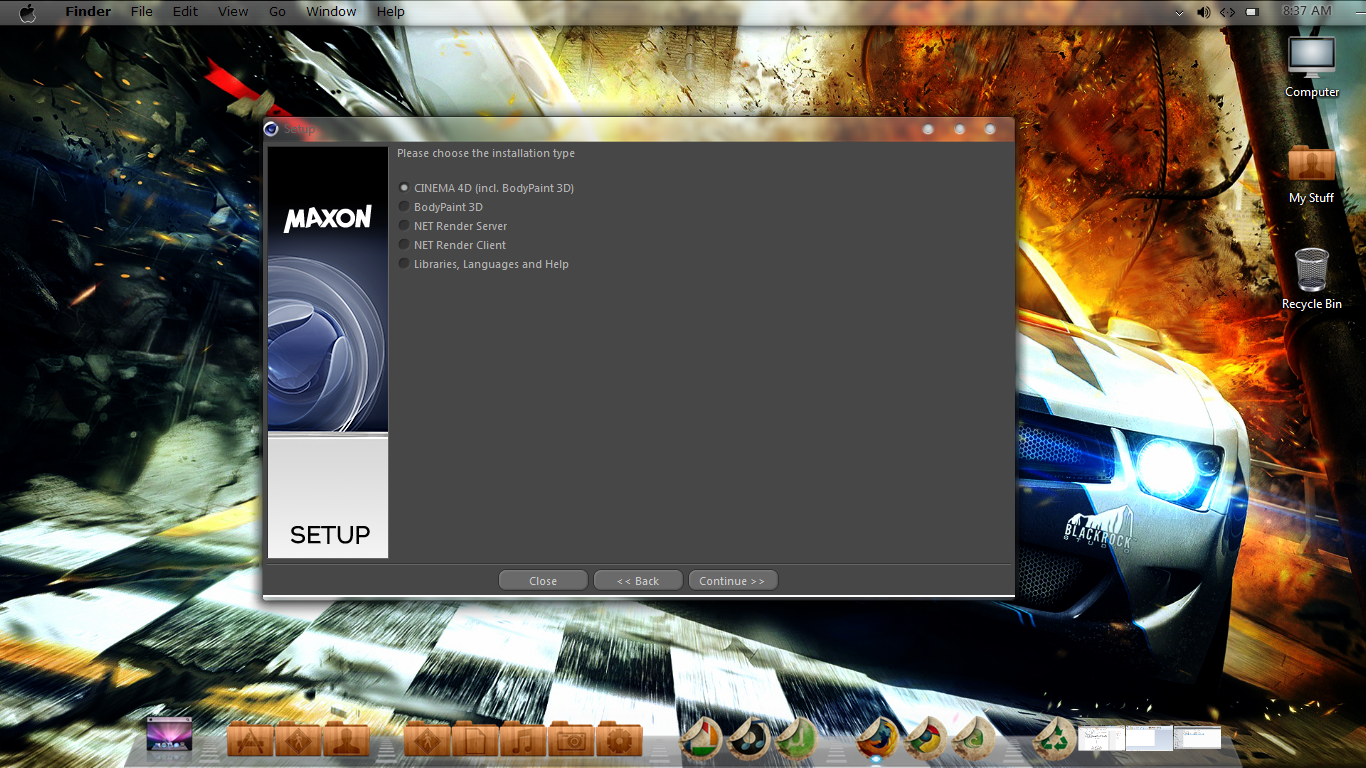Choose the NET Render Client option

(452, 245)
